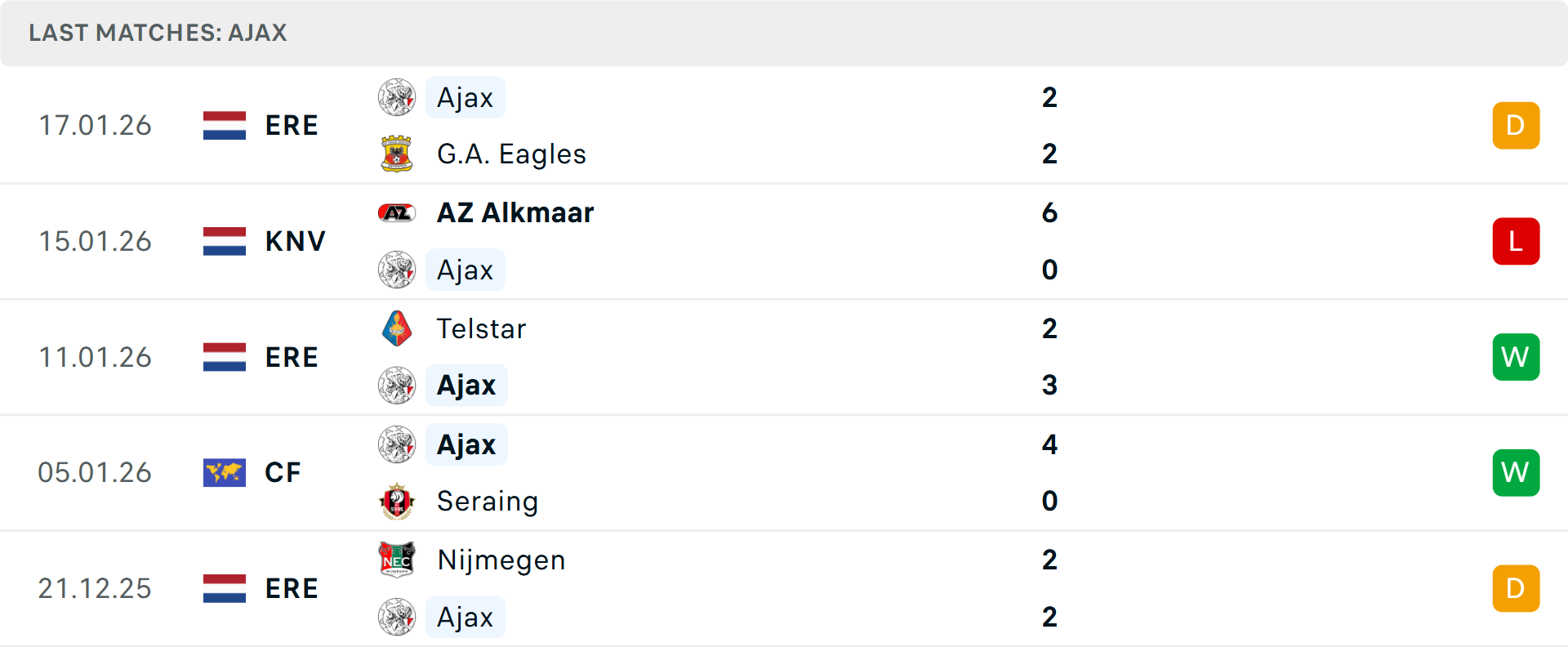
Task: Click the green W badge for Telstar match
Action: pyautogui.click(x=1516, y=357)
